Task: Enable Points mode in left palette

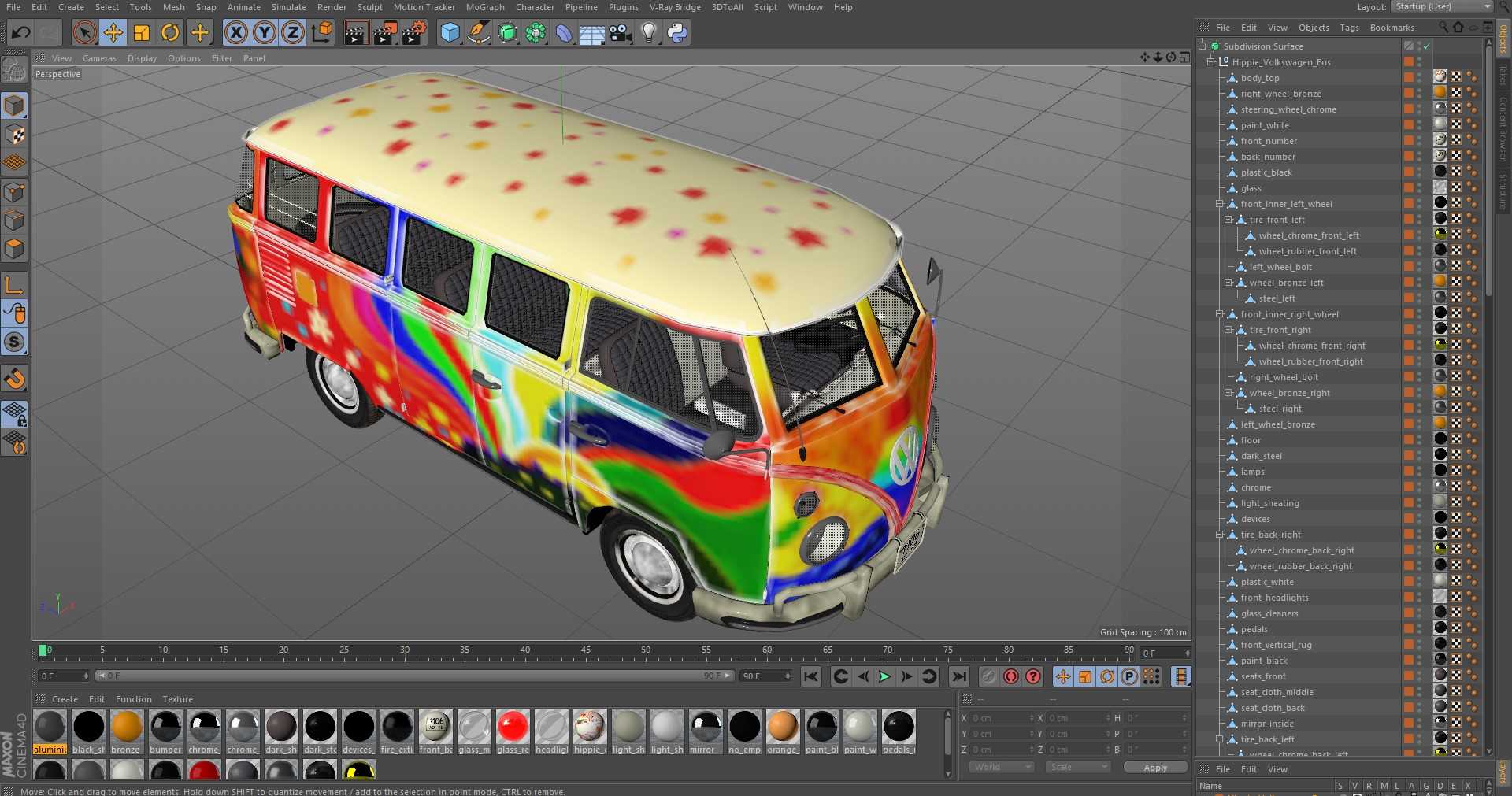Action: coord(14,192)
